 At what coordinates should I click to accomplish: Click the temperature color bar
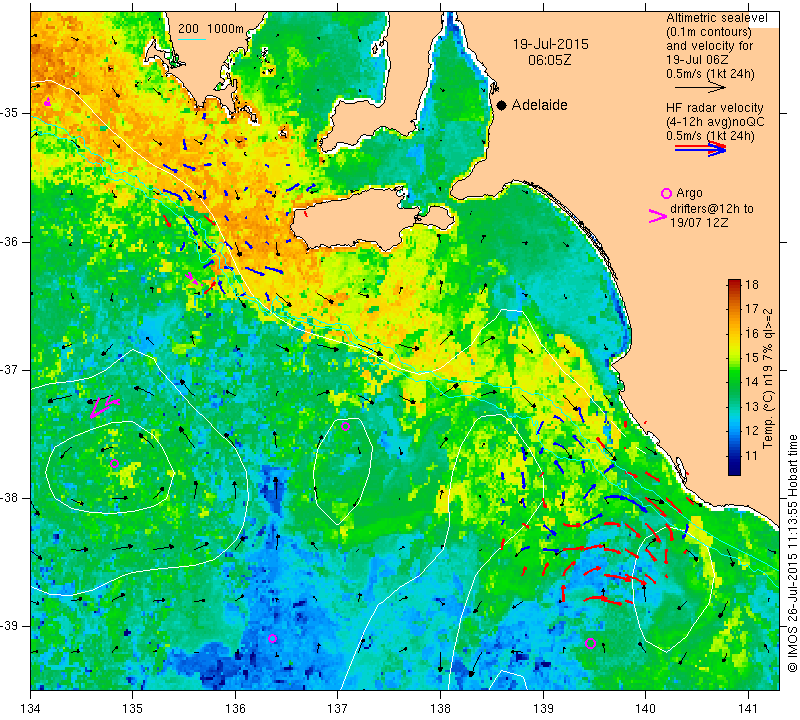coord(734,377)
